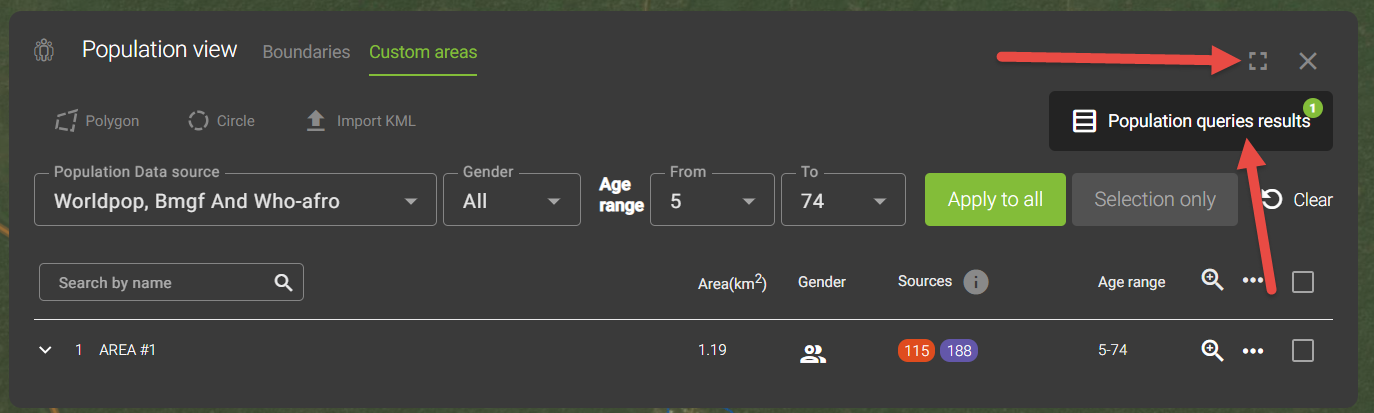Open the Gender dropdown set to All

click(512, 200)
